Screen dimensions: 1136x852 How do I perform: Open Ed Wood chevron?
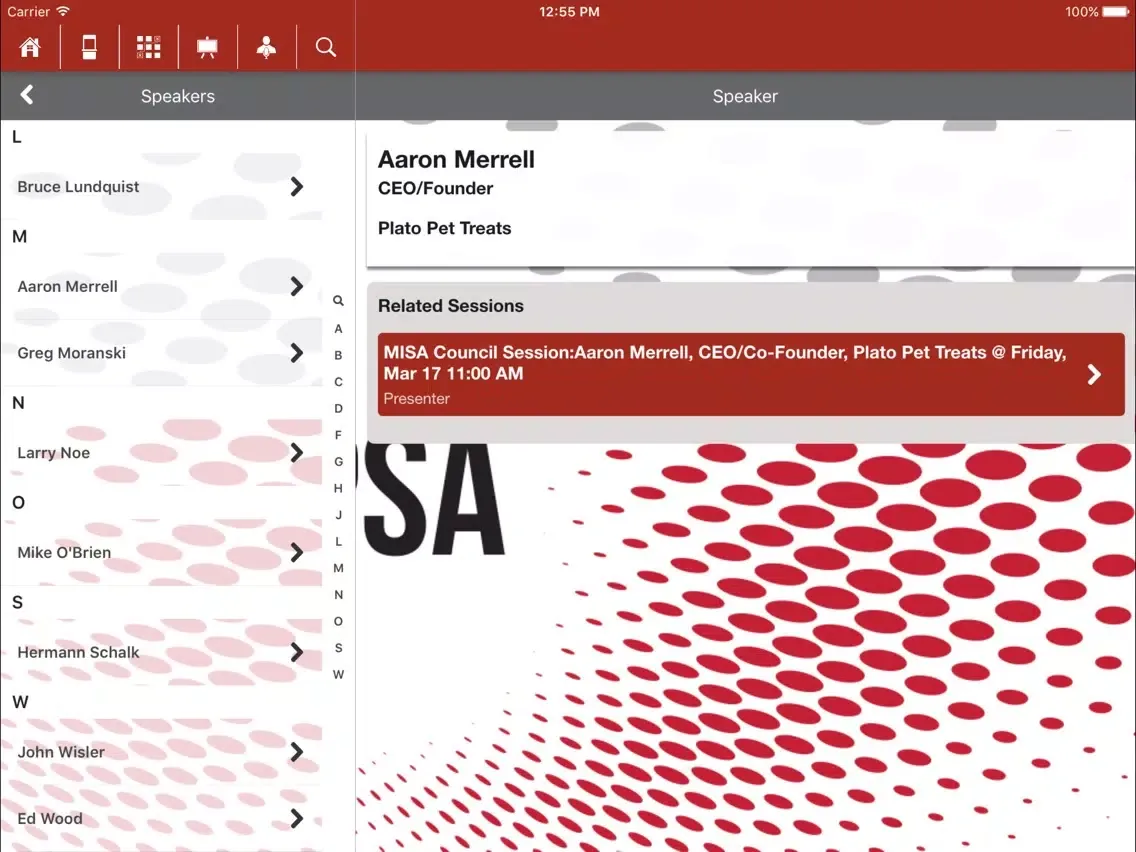tap(296, 819)
